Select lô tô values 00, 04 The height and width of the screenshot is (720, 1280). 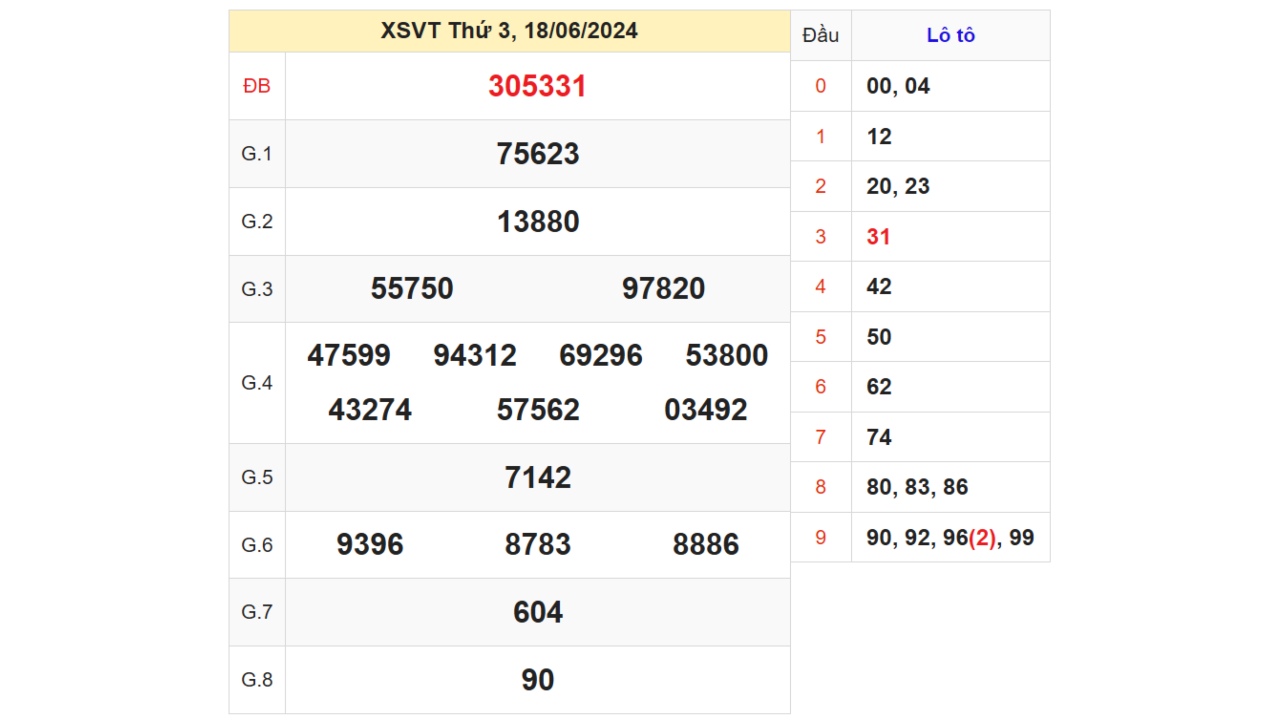point(898,86)
